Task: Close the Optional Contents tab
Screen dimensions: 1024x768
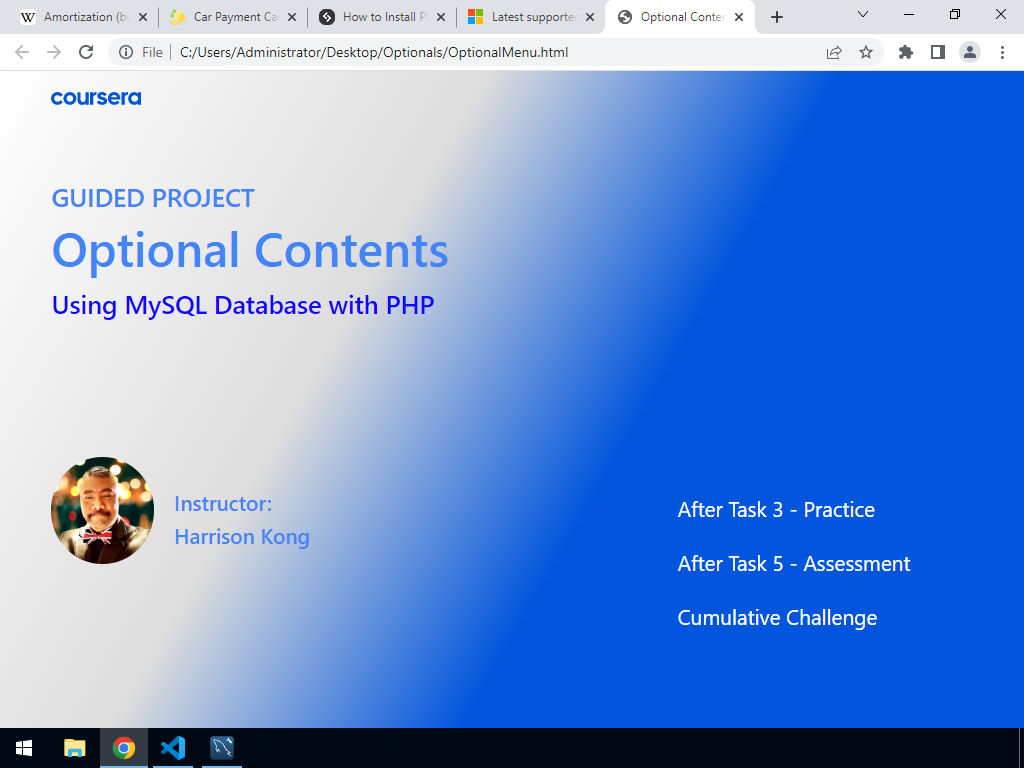Action: [x=739, y=18]
